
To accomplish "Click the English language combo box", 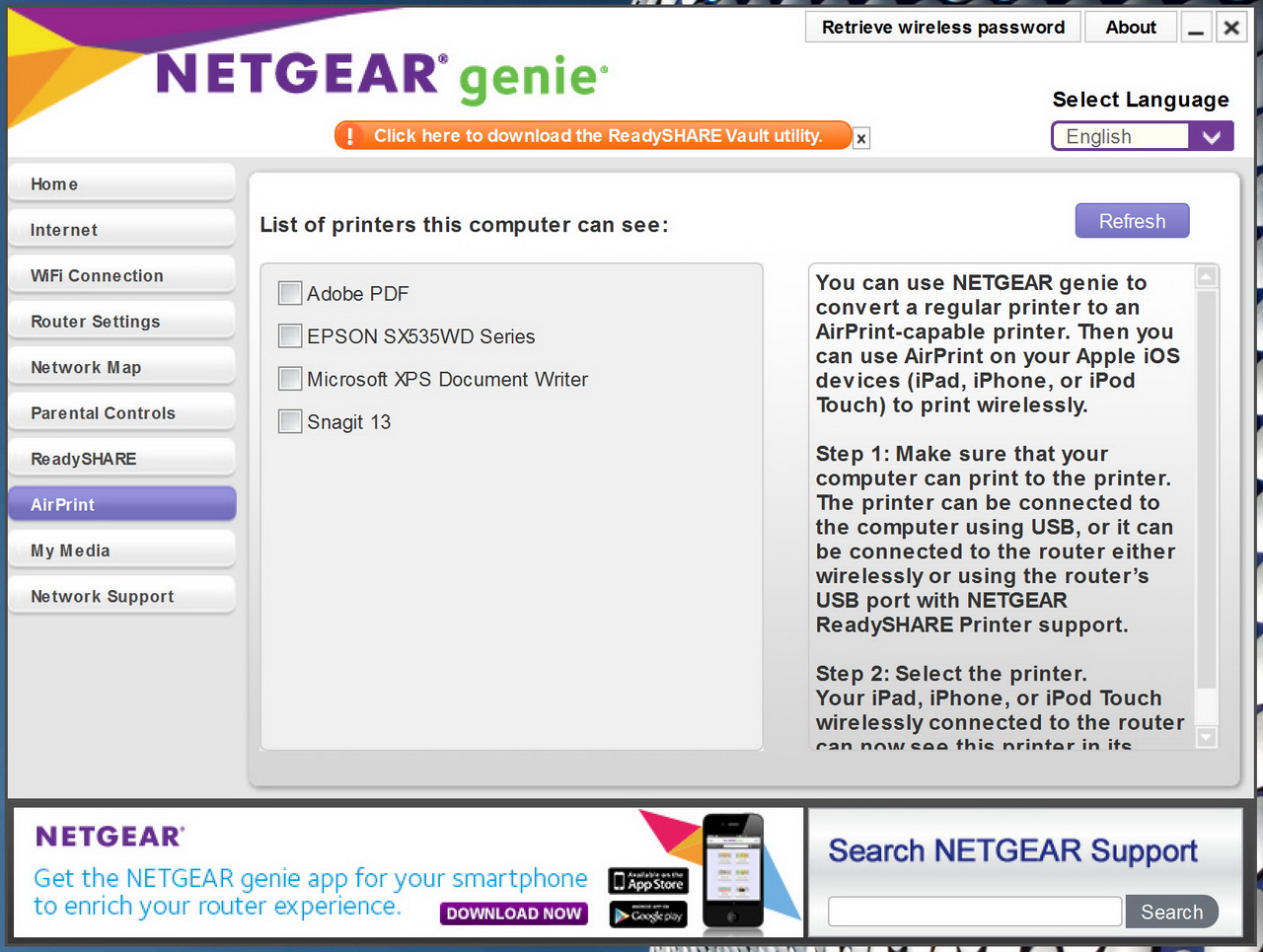I will 1143,136.
